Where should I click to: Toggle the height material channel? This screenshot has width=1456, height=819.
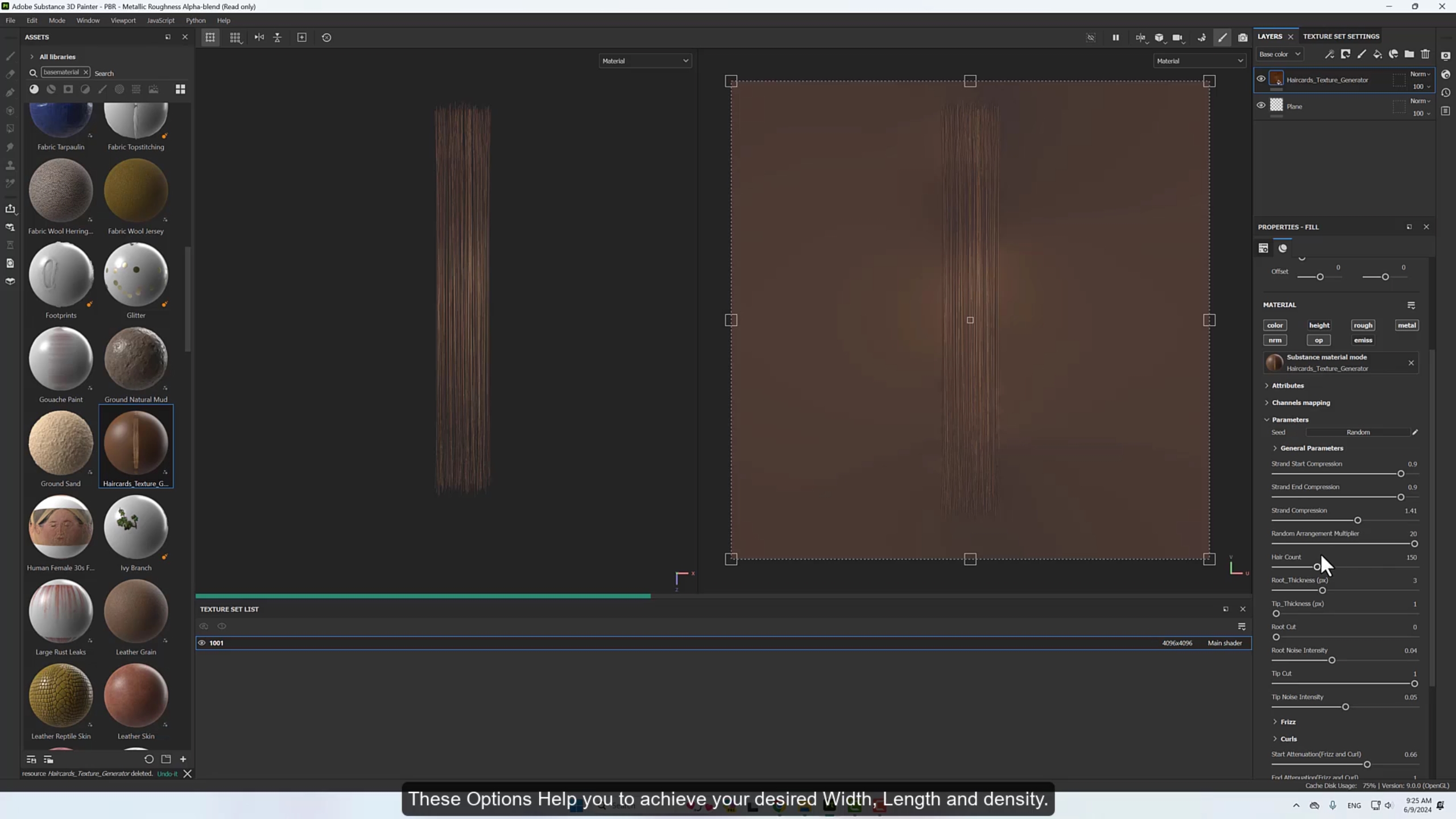coord(1319,325)
